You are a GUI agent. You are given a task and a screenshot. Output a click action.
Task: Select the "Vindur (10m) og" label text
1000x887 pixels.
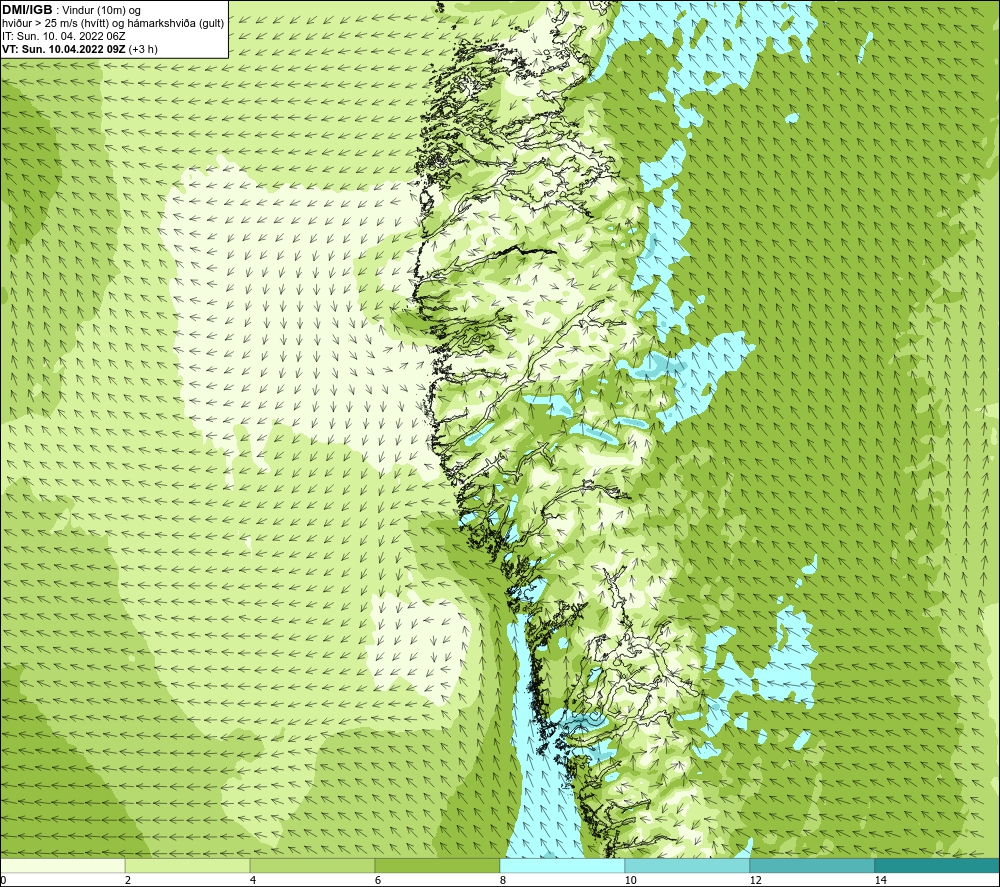point(102,10)
